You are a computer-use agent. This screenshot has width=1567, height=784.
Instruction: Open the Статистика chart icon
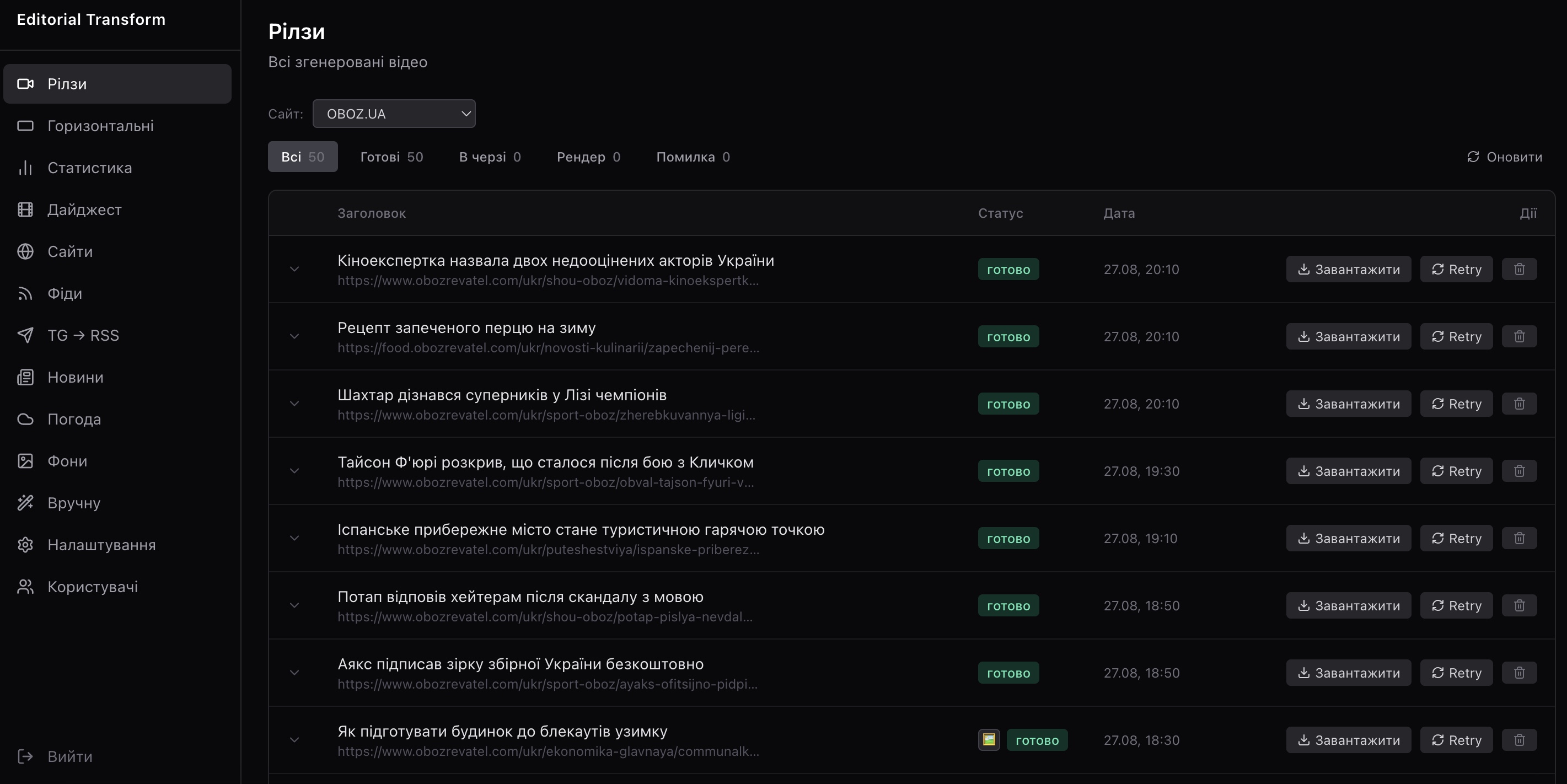25,168
